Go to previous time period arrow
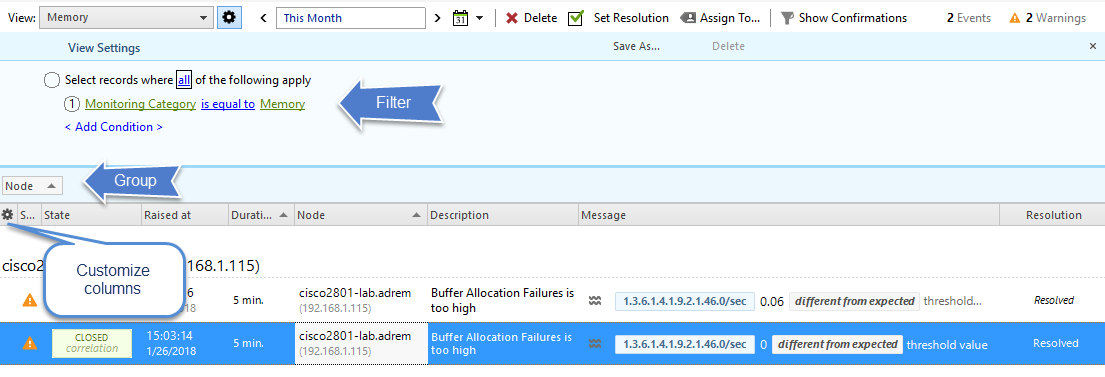The image size is (1105, 377). 264,18
